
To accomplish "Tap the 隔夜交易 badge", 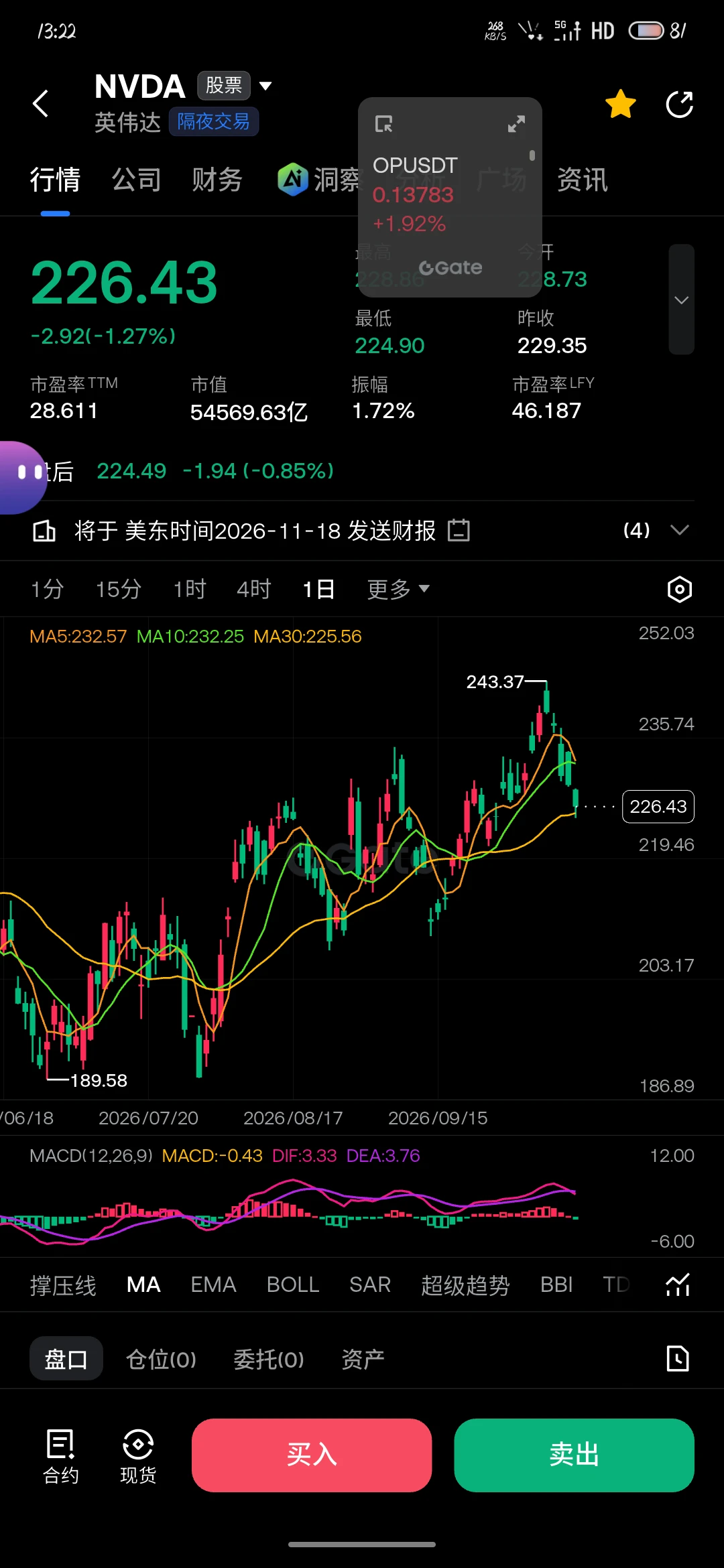I will point(213,121).
